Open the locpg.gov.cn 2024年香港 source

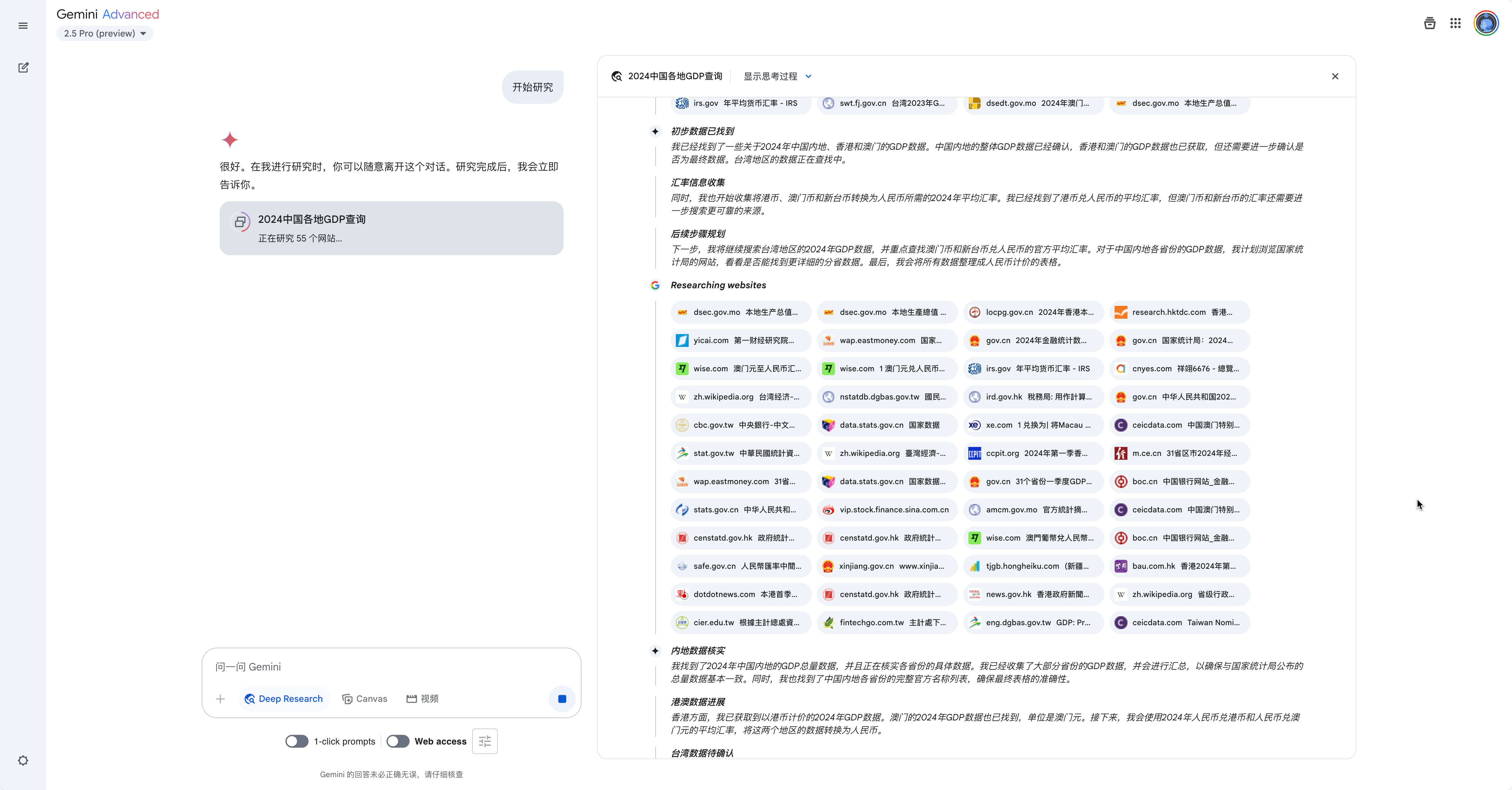coord(1033,312)
